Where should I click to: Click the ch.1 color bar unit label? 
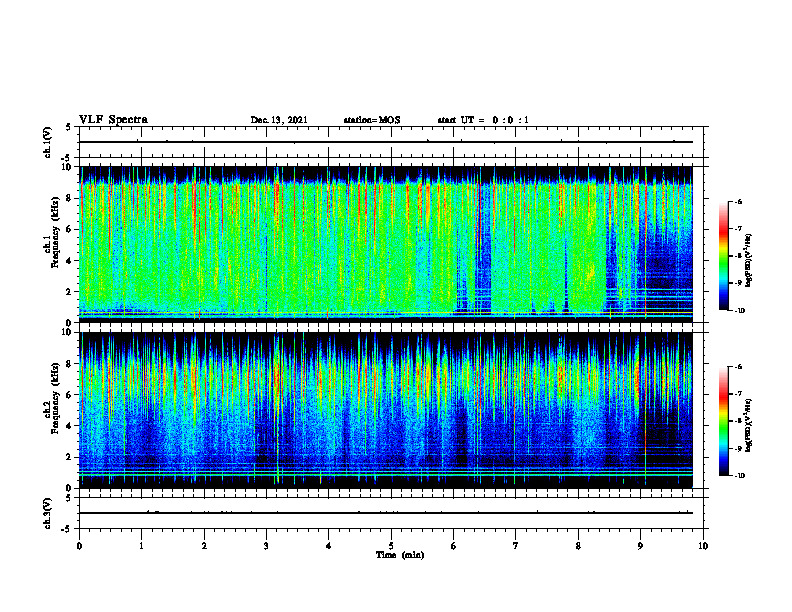pyautogui.click(x=749, y=261)
